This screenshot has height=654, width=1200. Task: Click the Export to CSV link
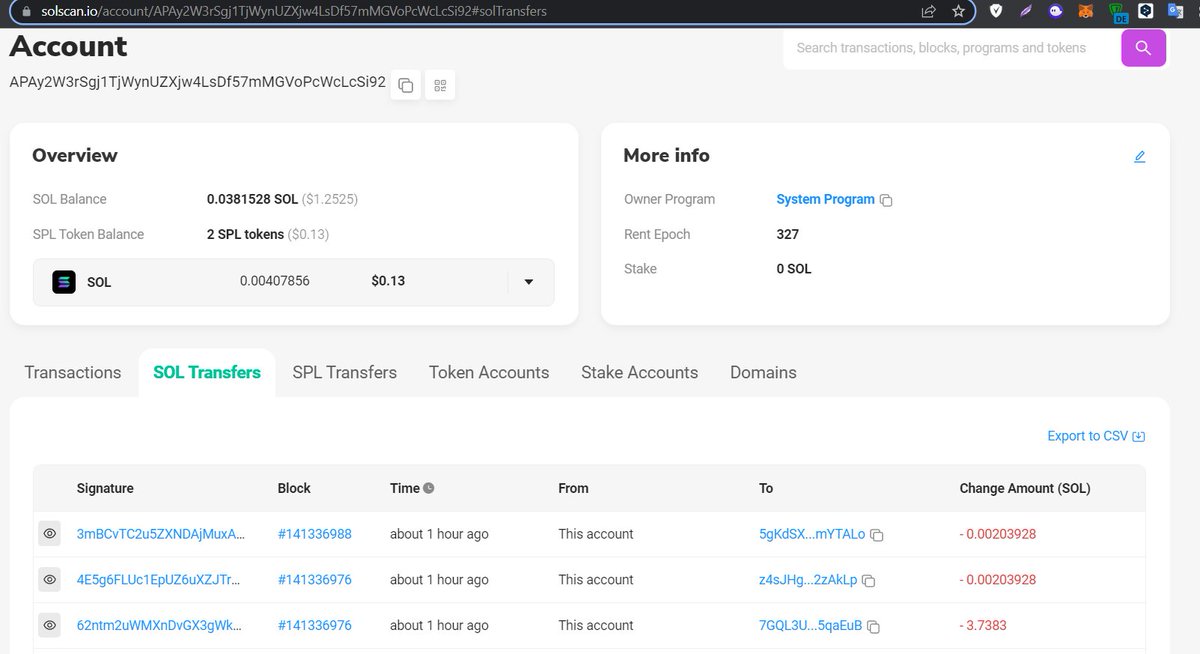[x=1096, y=436]
